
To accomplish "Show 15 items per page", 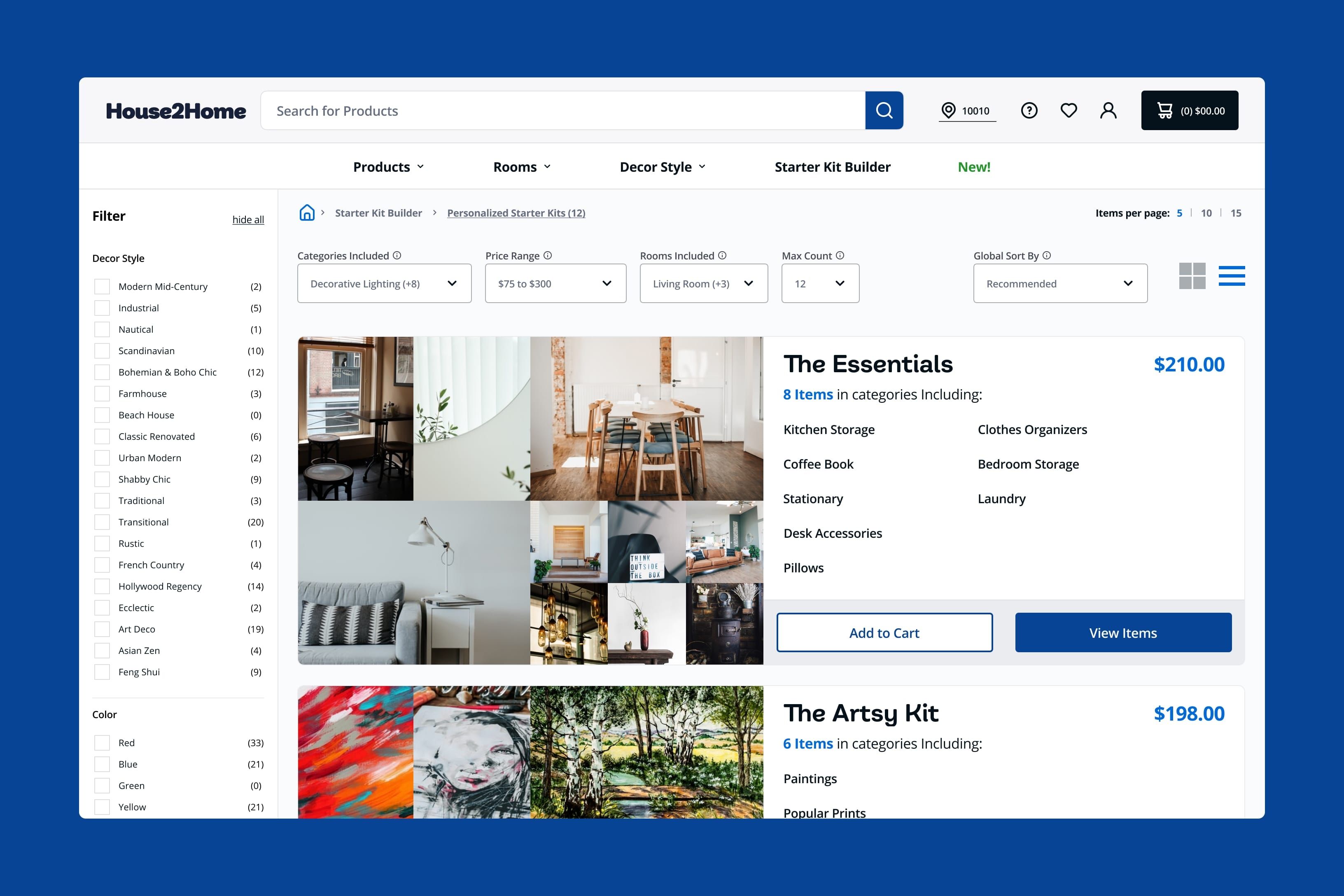I will pyautogui.click(x=1236, y=213).
